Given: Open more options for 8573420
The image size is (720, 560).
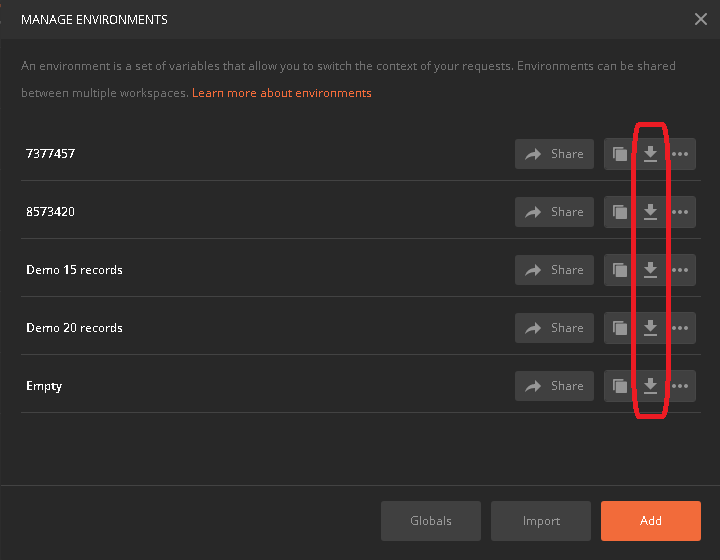Looking at the screenshot, I should coord(680,212).
